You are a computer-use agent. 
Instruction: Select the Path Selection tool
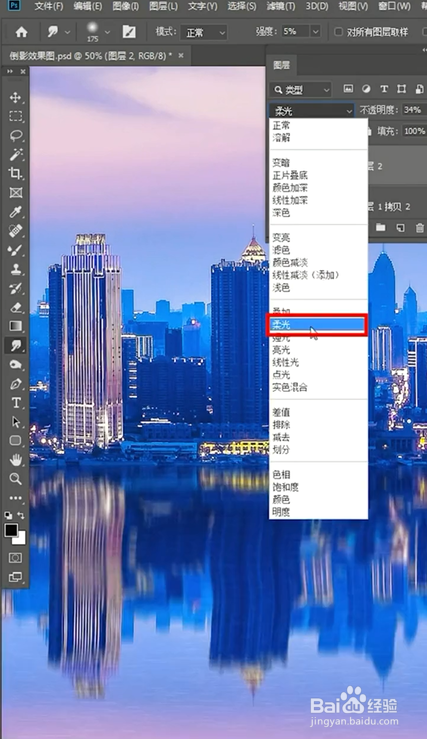(16, 422)
